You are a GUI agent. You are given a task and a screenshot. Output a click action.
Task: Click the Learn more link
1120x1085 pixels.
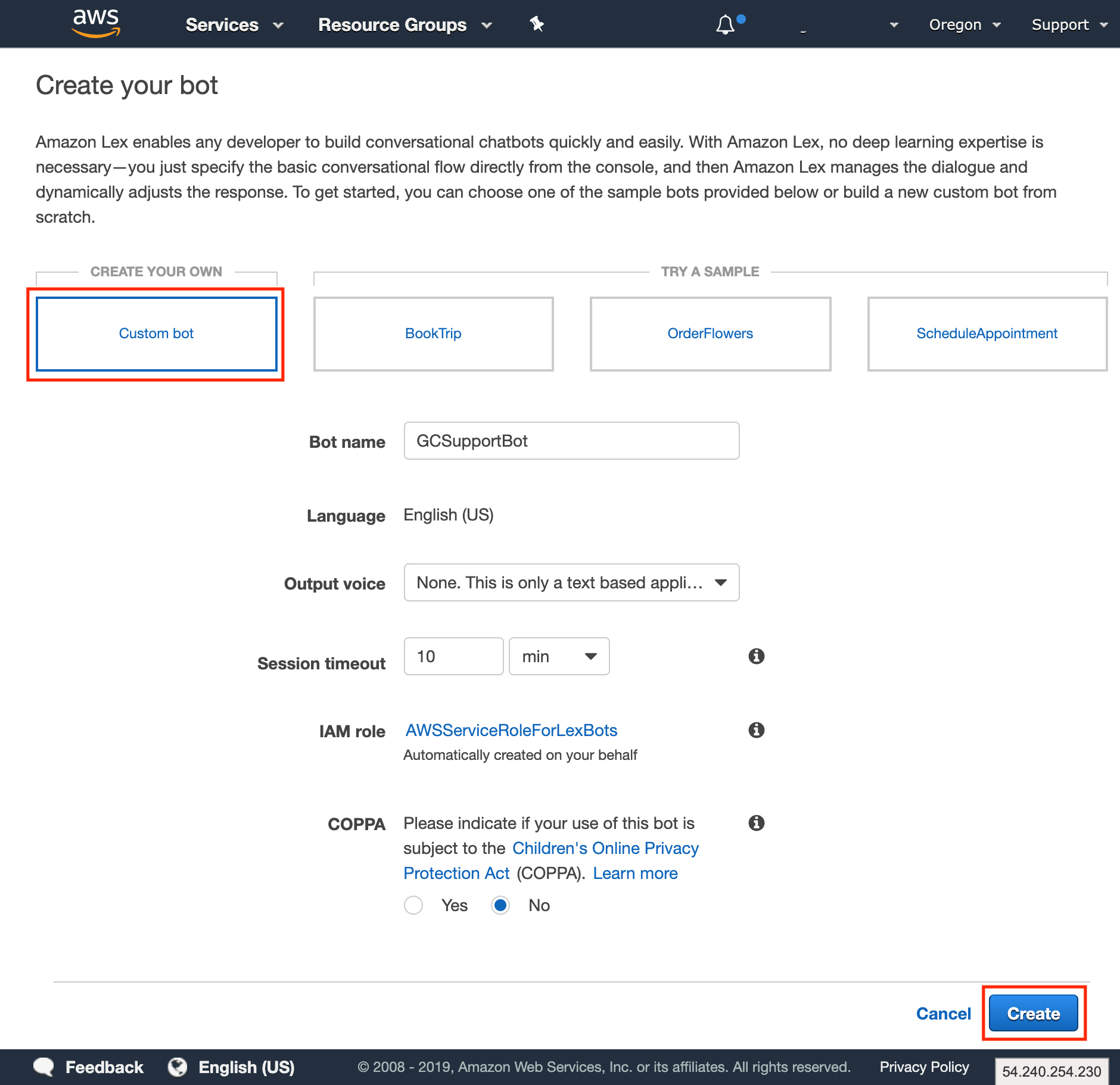click(x=636, y=873)
